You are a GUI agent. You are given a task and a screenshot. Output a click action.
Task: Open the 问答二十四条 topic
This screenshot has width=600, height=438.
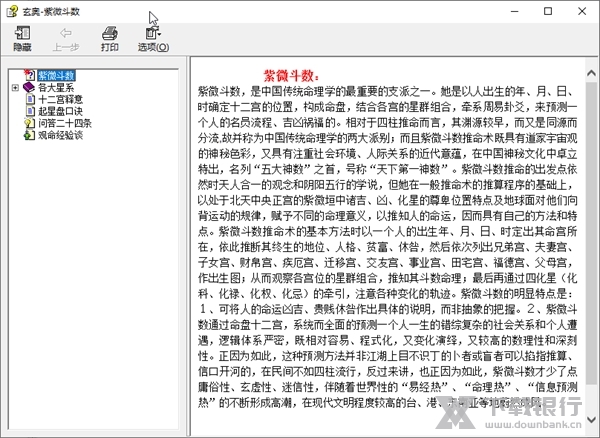(x=65, y=123)
